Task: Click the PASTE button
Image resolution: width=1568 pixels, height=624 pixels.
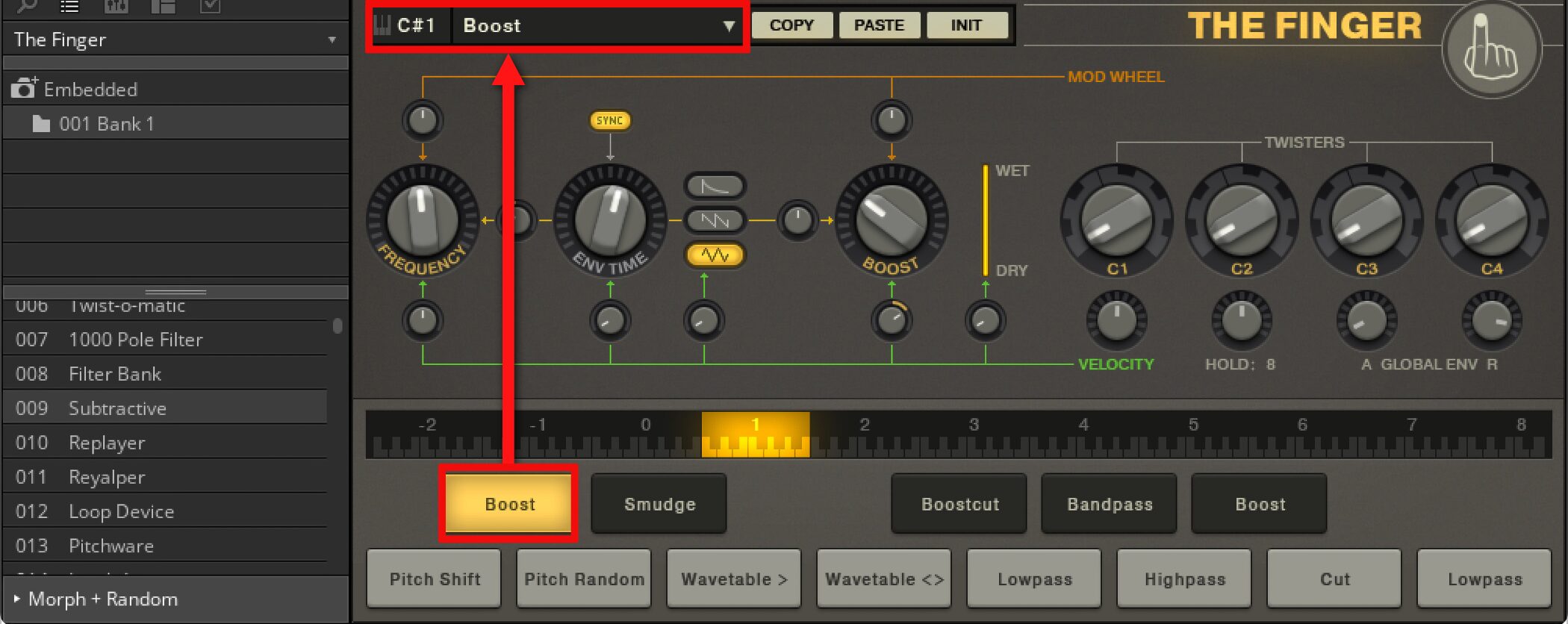Action: click(879, 25)
